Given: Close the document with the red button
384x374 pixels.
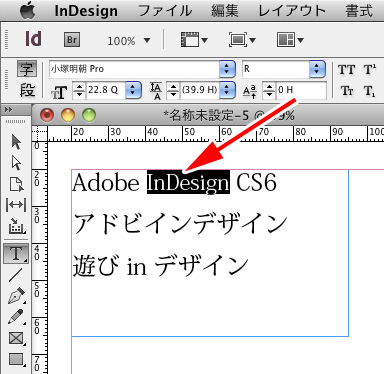Looking at the screenshot, I should click(x=47, y=115).
